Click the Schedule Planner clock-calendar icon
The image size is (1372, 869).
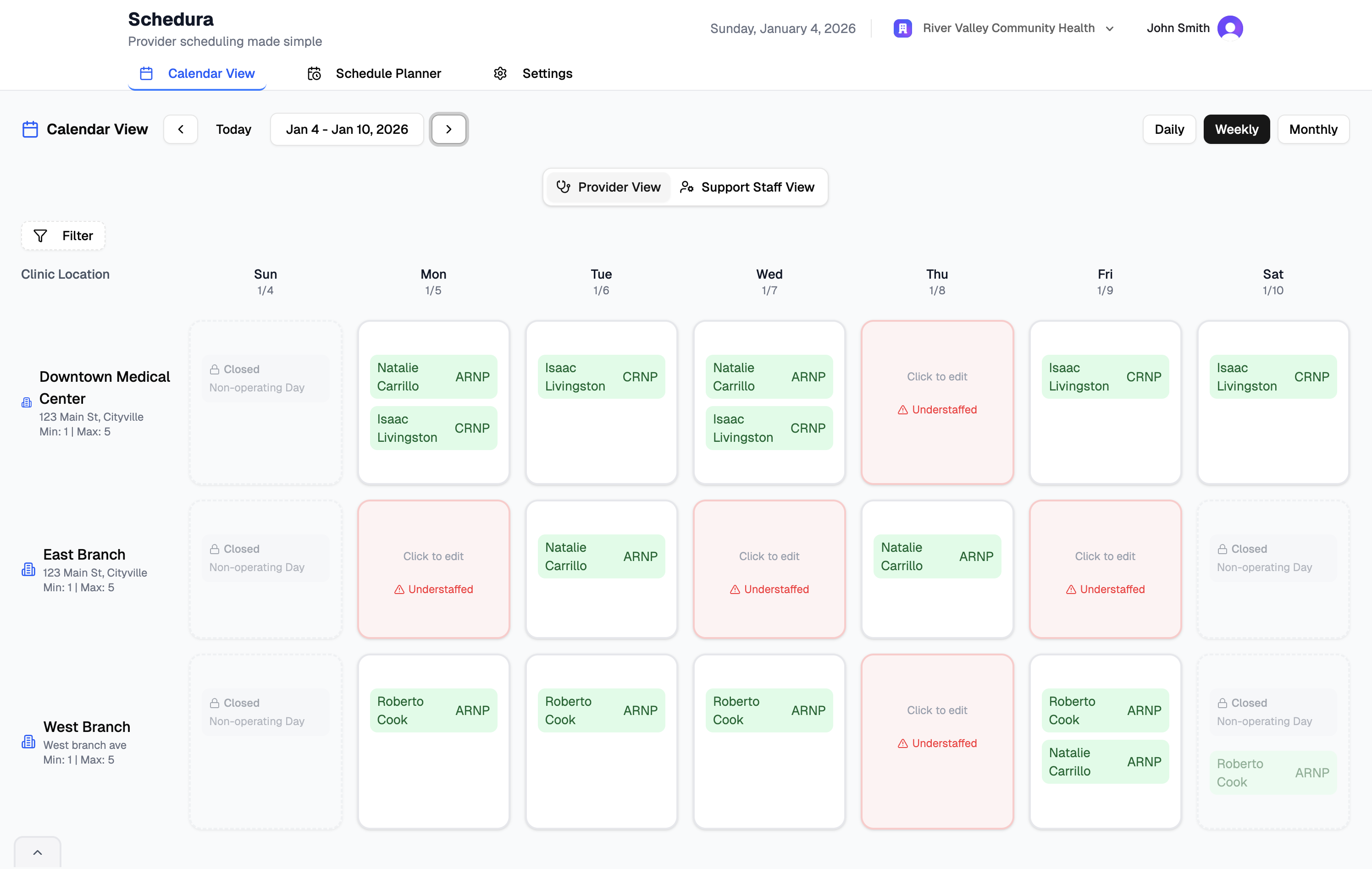pos(314,73)
